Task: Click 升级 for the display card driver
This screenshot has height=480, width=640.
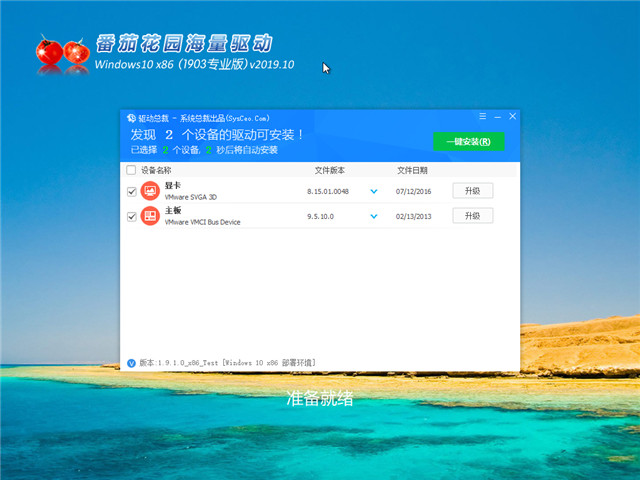Action: (472, 190)
